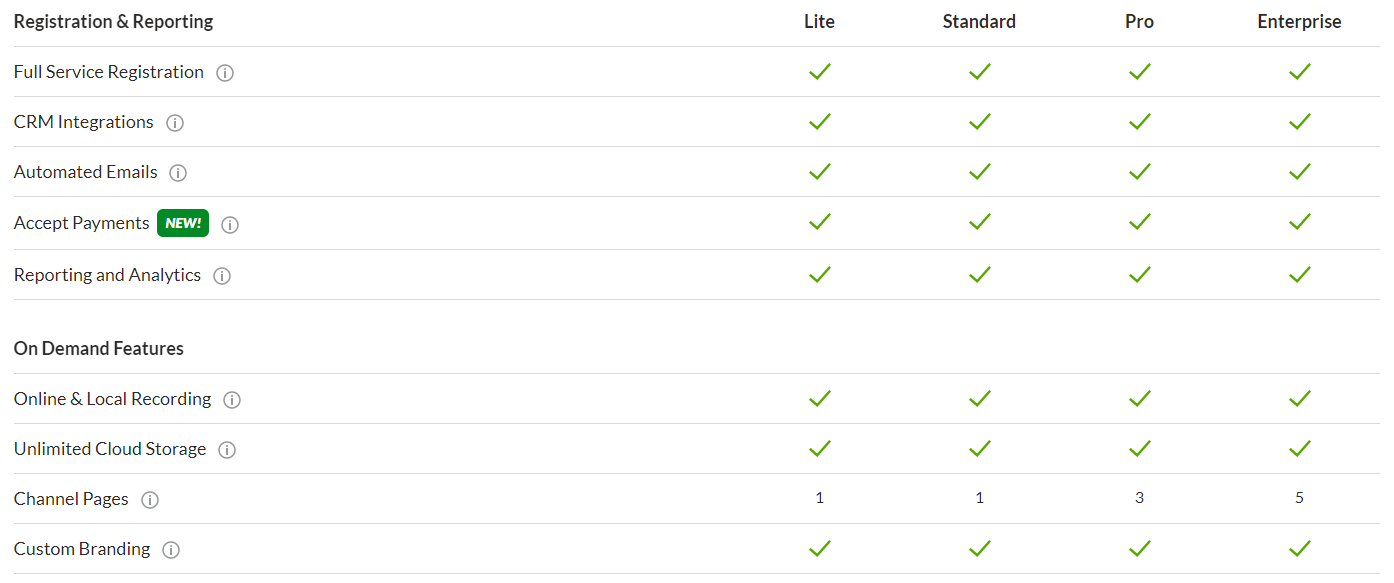Click the On Demand Features section heading
This screenshot has height=583, width=1394.
(99, 349)
